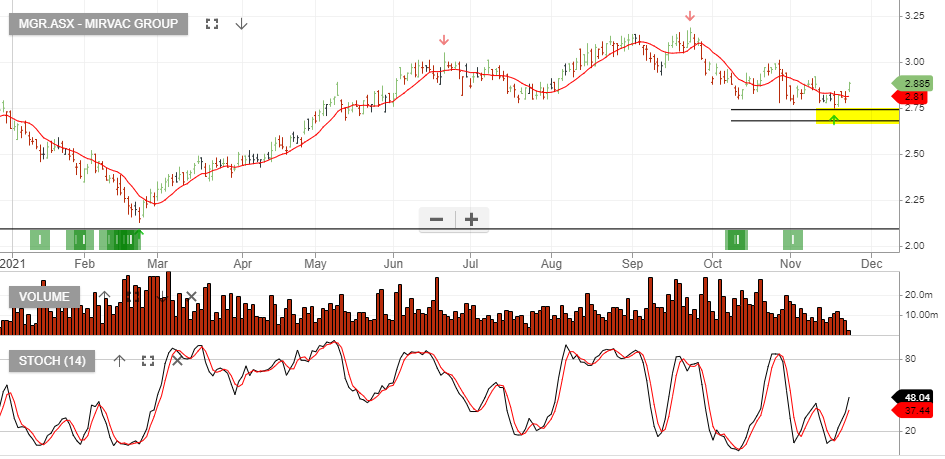Click the black 48.04 stochastic value tag
This screenshot has width=945, height=459.
click(912, 398)
